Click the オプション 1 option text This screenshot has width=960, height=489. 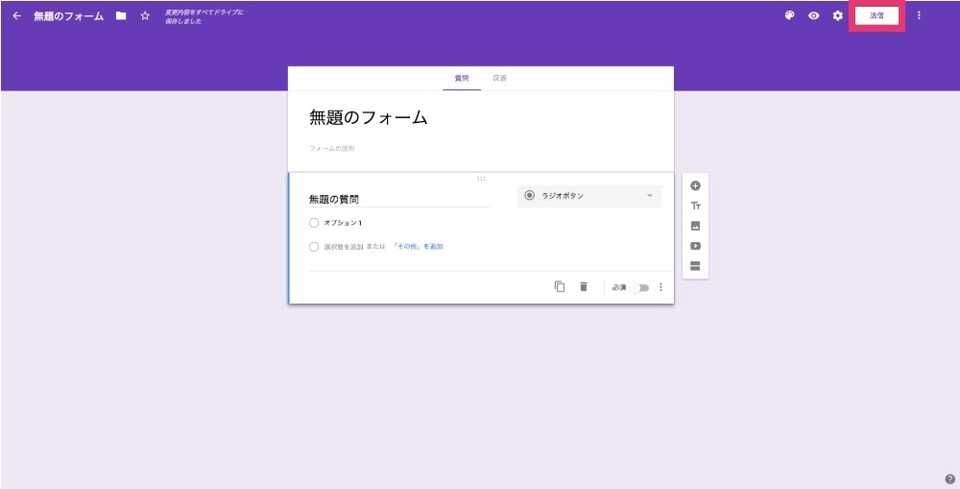(x=343, y=223)
